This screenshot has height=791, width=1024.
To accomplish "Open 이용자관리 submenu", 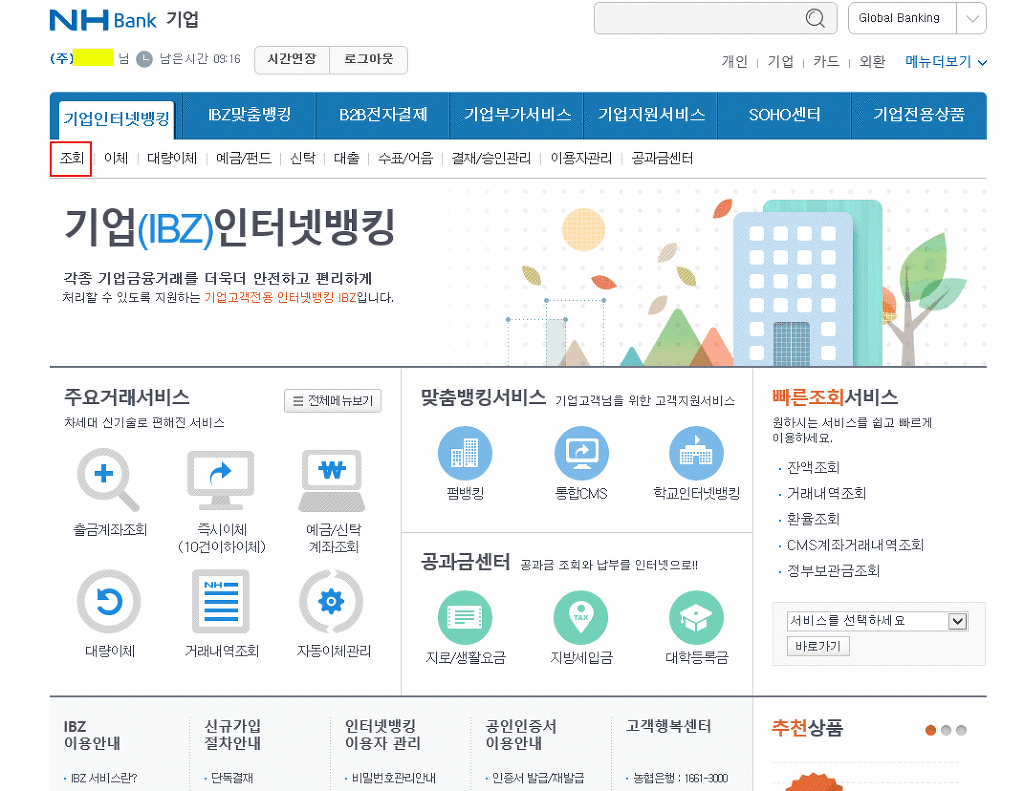I will 581,159.
